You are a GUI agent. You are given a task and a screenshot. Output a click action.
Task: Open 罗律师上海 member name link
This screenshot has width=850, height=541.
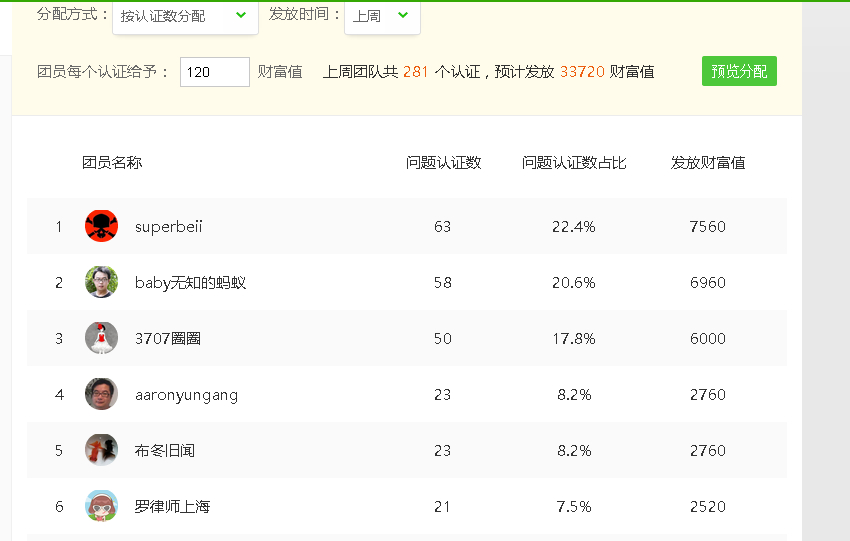[172, 507]
